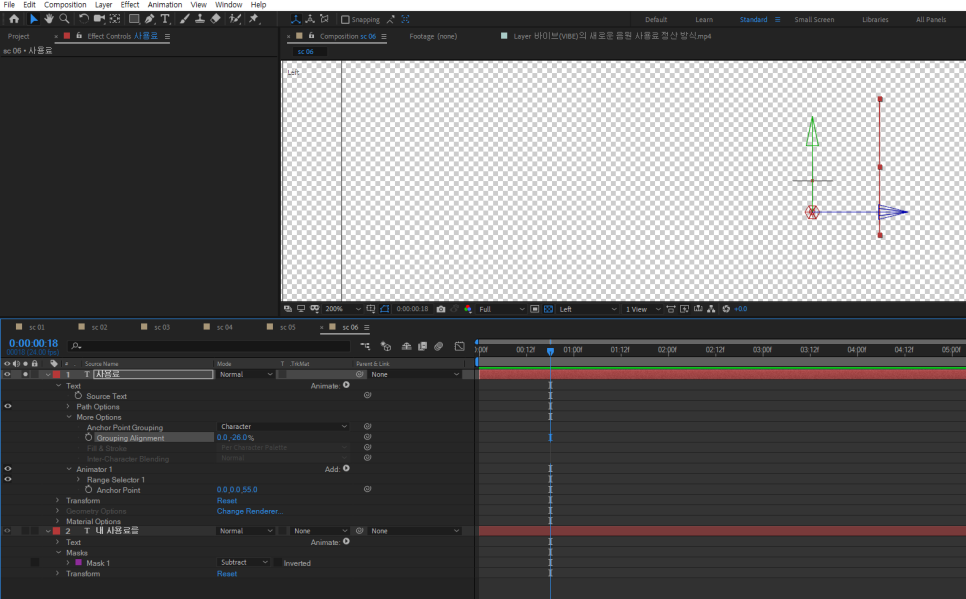Reset layer 1 Transform properties

(227, 501)
